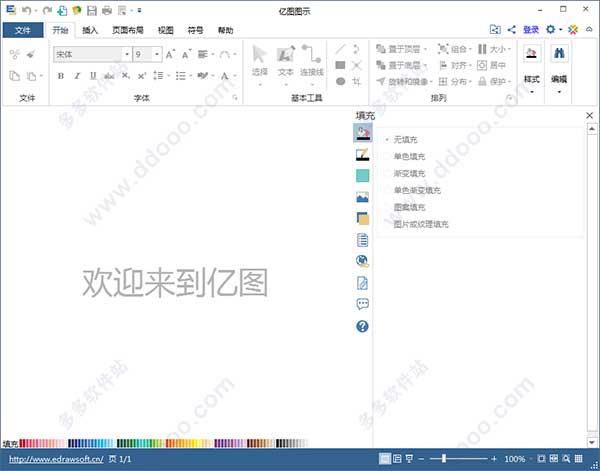Click the Save disk icon

(x=92, y=10)
